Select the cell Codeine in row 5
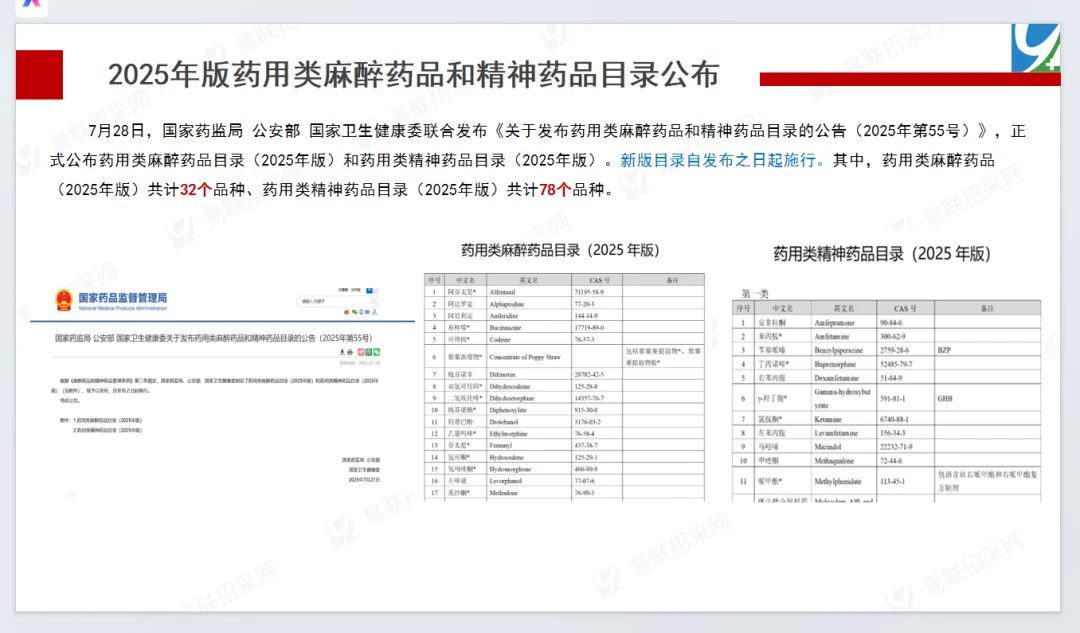The height and width of the screenshot is (633, 1080). [529, 340]
